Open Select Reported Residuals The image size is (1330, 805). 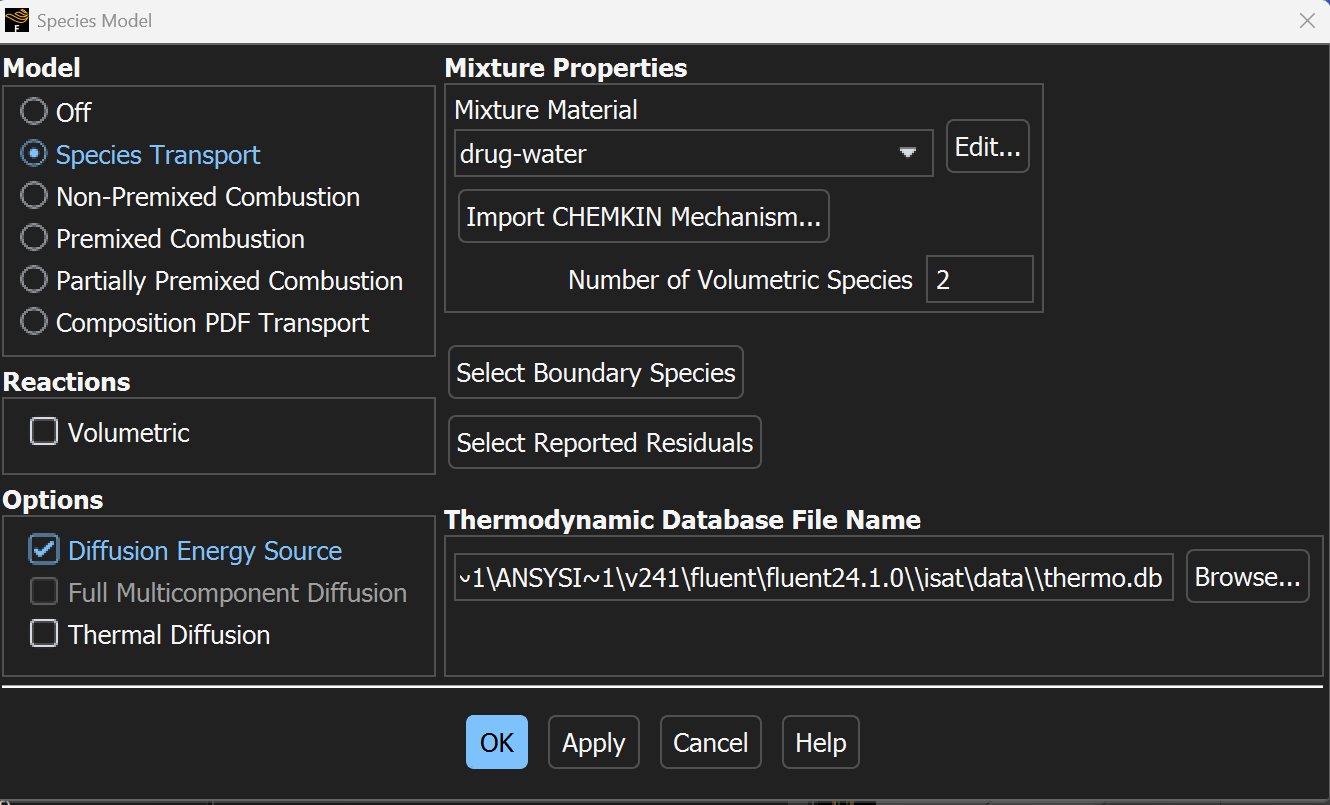(604, 442)
